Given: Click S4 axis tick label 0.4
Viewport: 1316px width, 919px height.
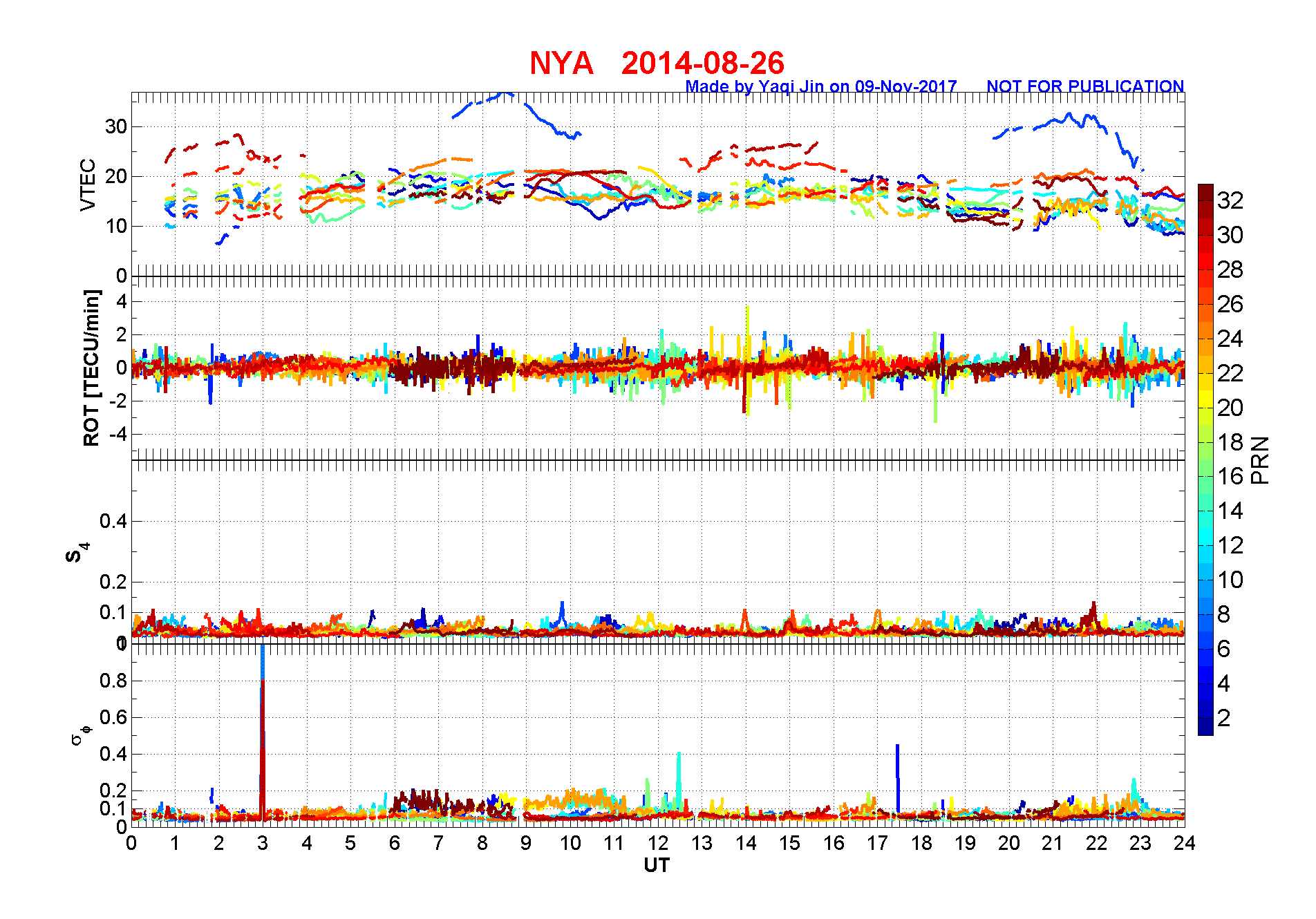Looking at the screenshot, I should 113,521.
